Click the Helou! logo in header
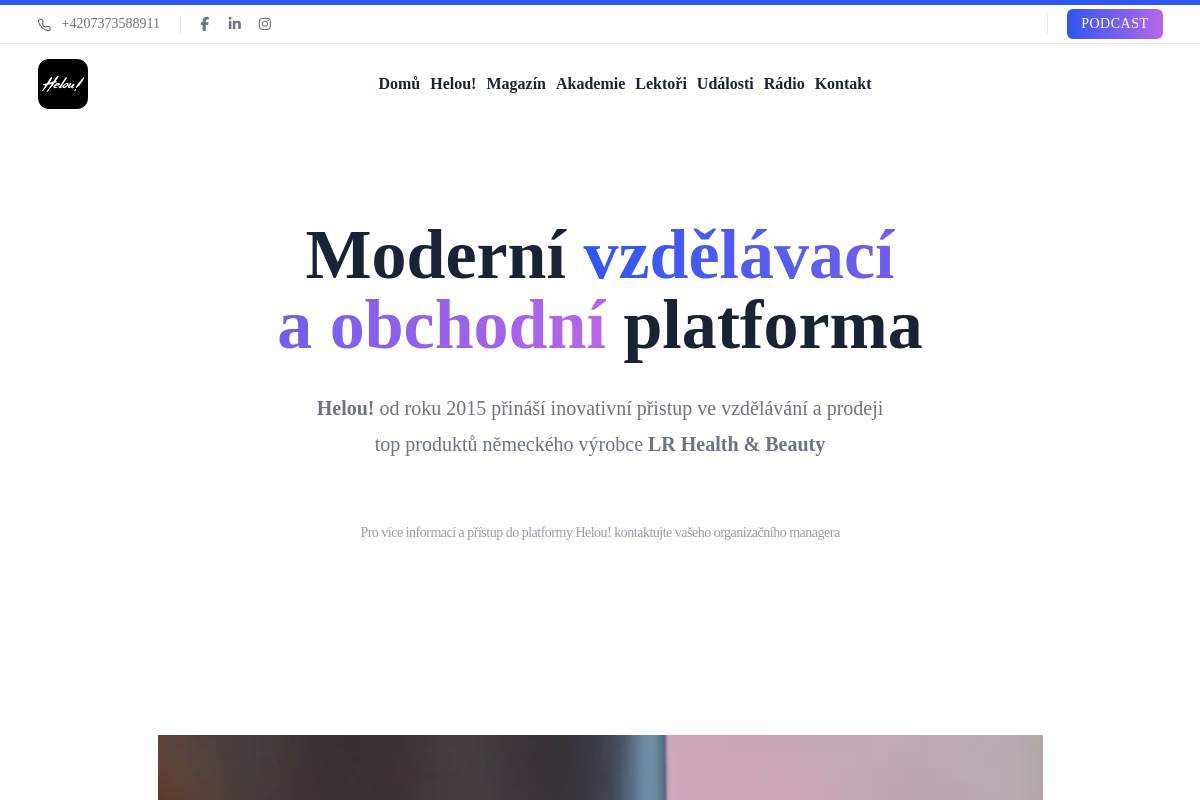1200x800 pixels. pos(63,84)
